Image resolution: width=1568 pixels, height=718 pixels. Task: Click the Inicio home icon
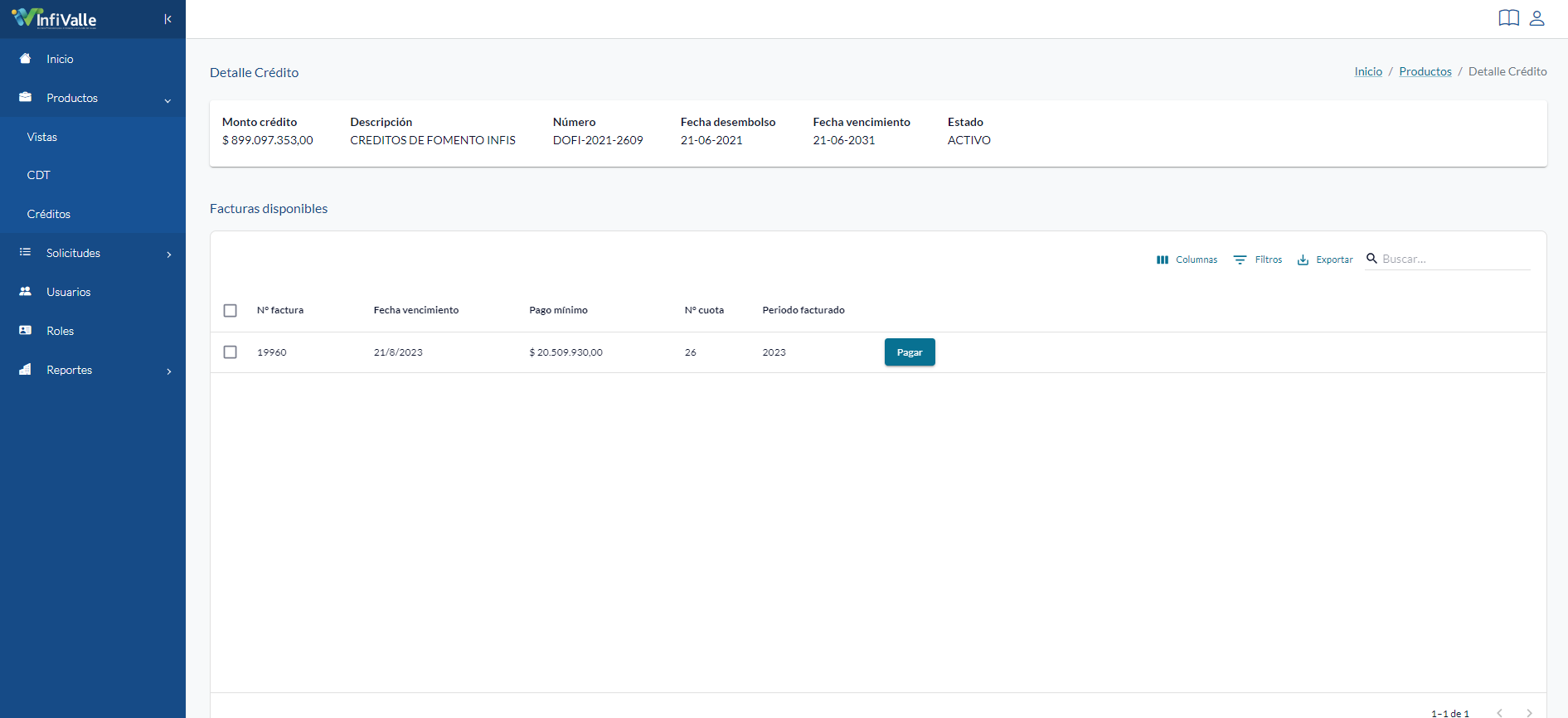pyautogui.click(x=25, y=59)
